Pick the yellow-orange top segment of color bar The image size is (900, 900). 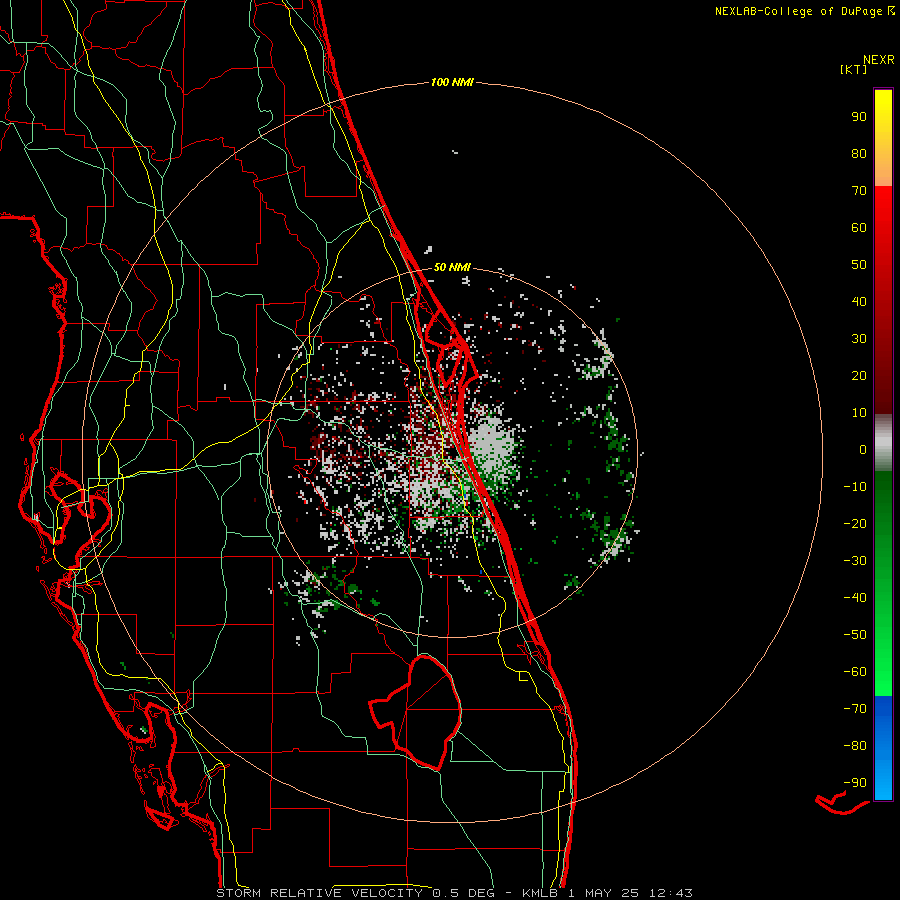coord(883,138)
